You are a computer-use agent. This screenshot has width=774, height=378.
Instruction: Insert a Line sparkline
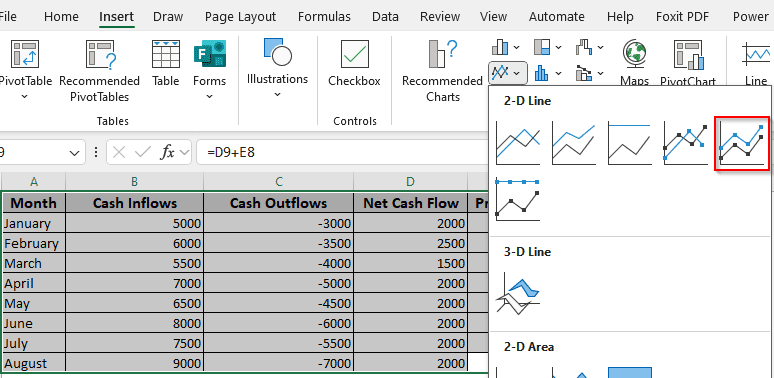756,63
